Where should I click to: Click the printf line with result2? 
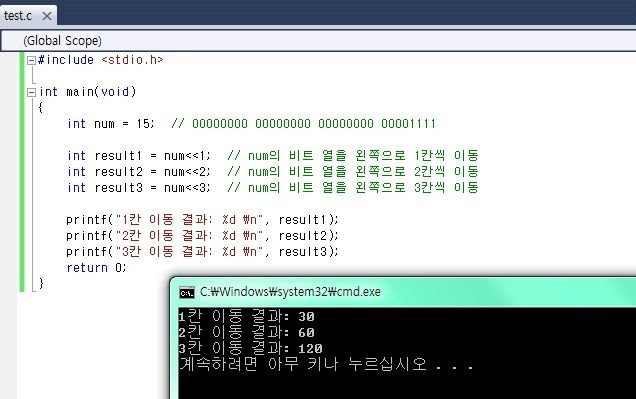(x=202, y=236)
